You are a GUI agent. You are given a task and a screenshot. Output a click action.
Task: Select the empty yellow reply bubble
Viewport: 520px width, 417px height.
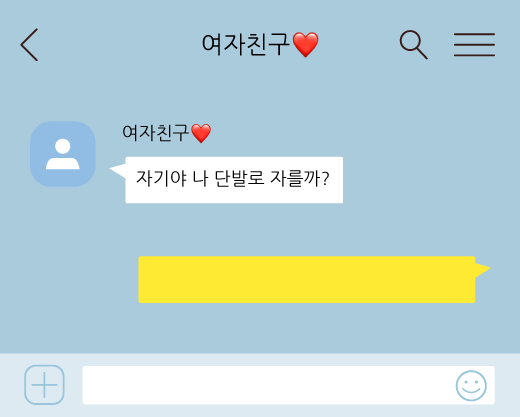307,279
